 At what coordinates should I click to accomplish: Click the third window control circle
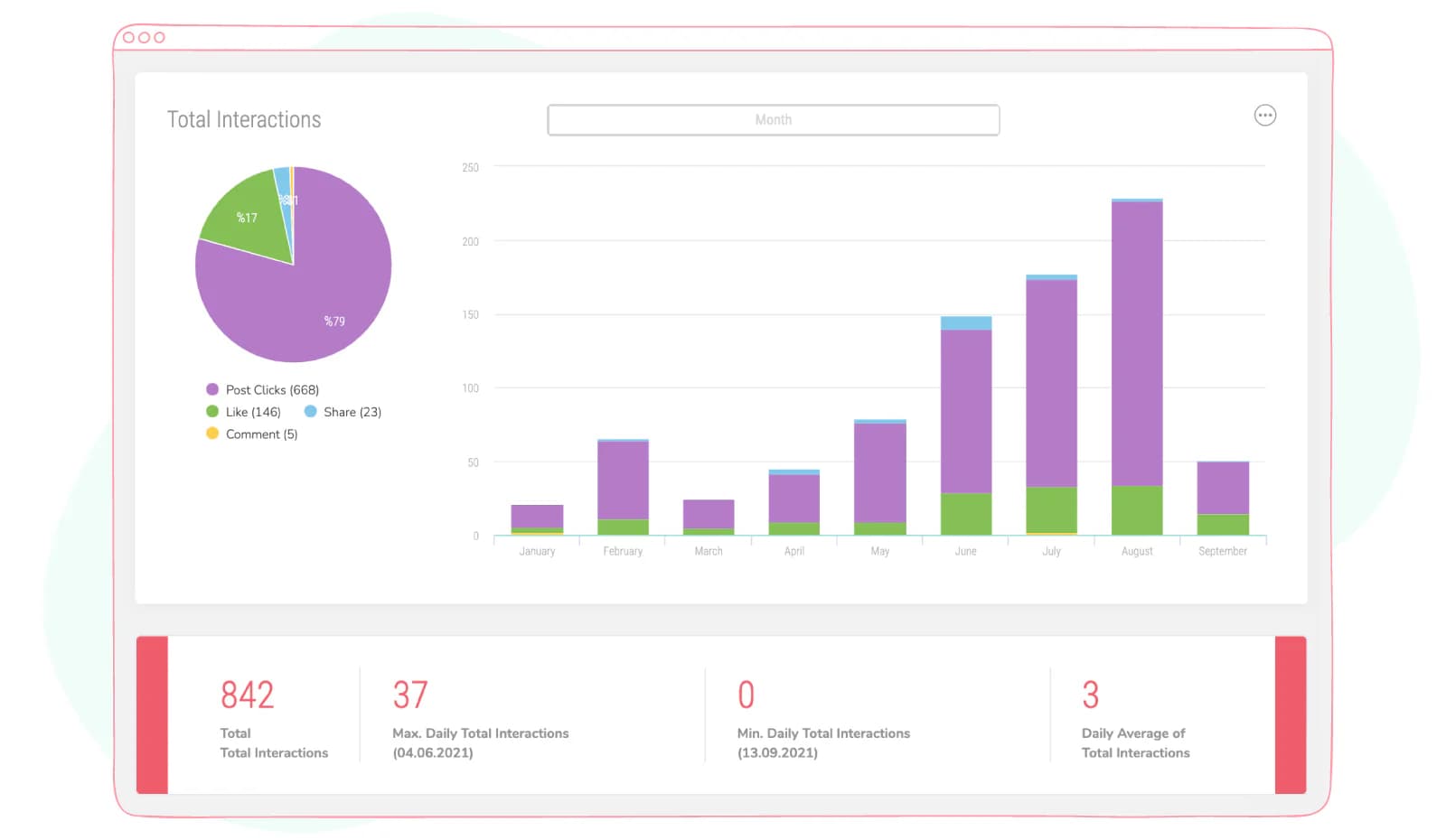[x=159, y=37]
